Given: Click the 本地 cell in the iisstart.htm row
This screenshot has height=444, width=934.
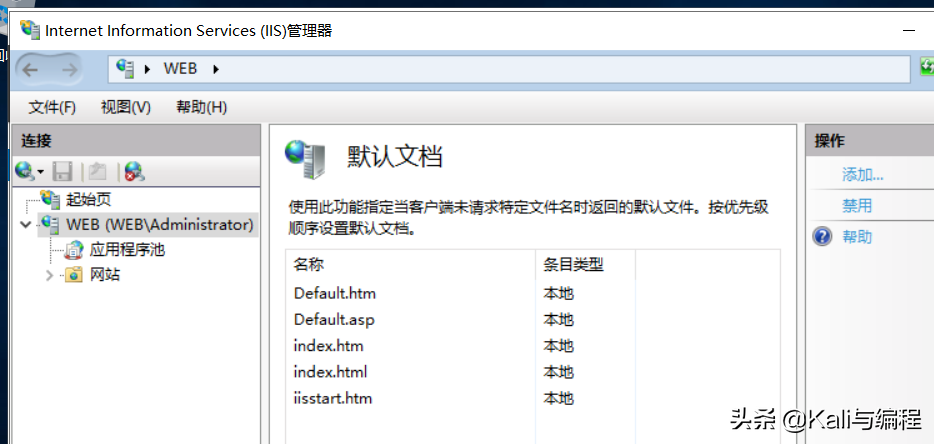Looking at the screenshot, I should tap(558, 398).
